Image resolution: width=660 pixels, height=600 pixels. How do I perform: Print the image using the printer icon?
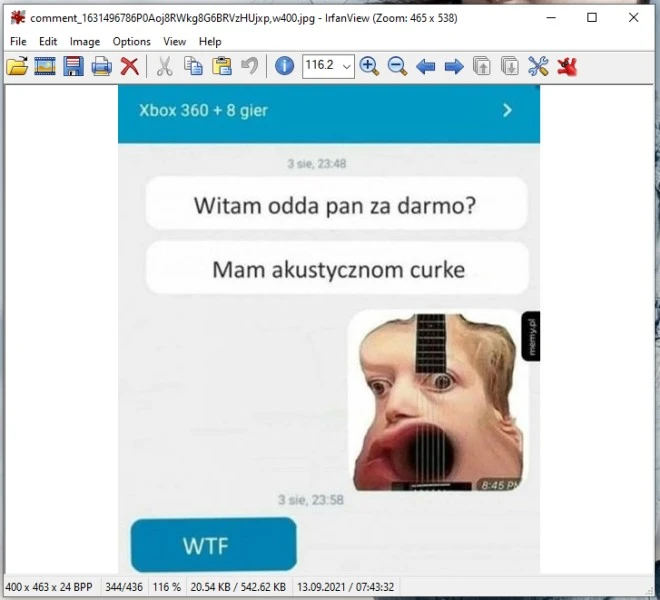tap(101, 66)
